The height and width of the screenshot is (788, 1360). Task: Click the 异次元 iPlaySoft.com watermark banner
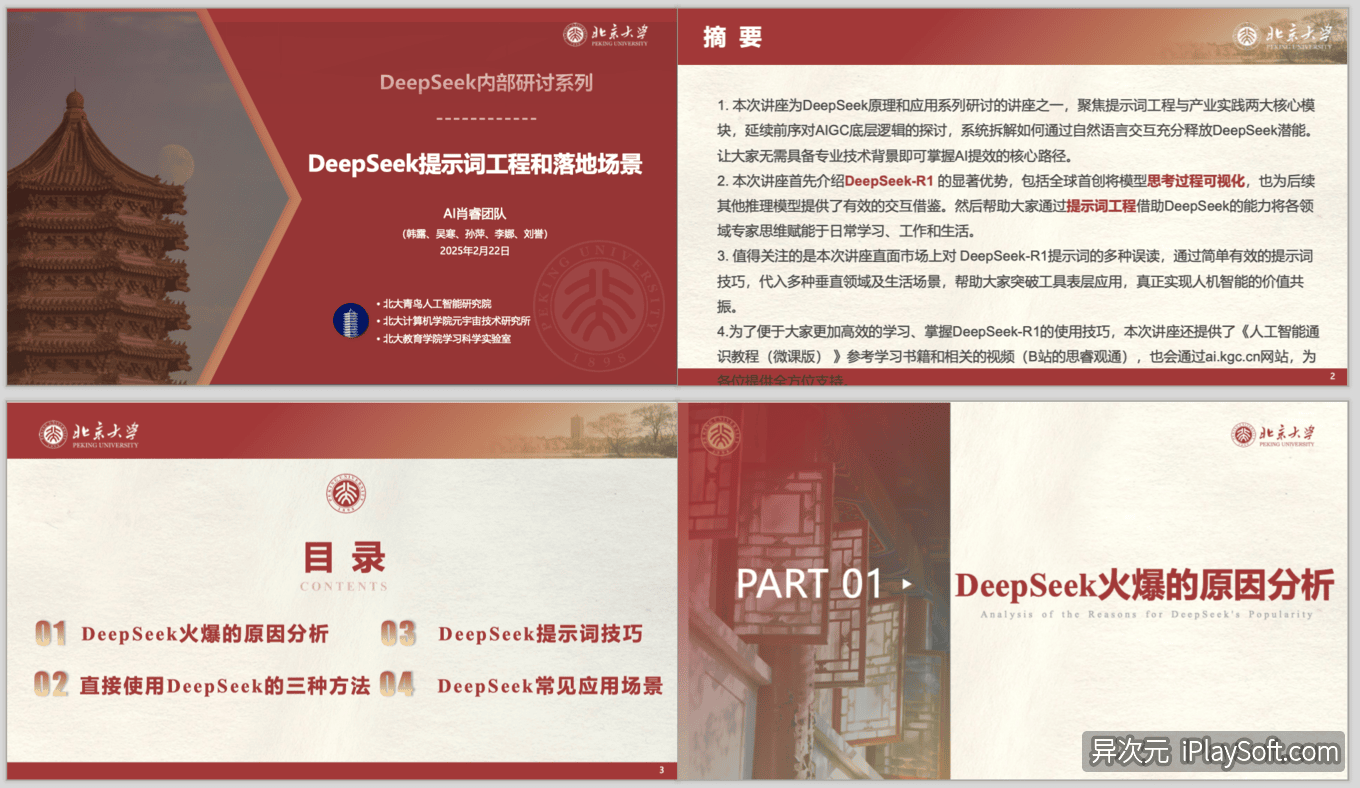coord(1213,752)
